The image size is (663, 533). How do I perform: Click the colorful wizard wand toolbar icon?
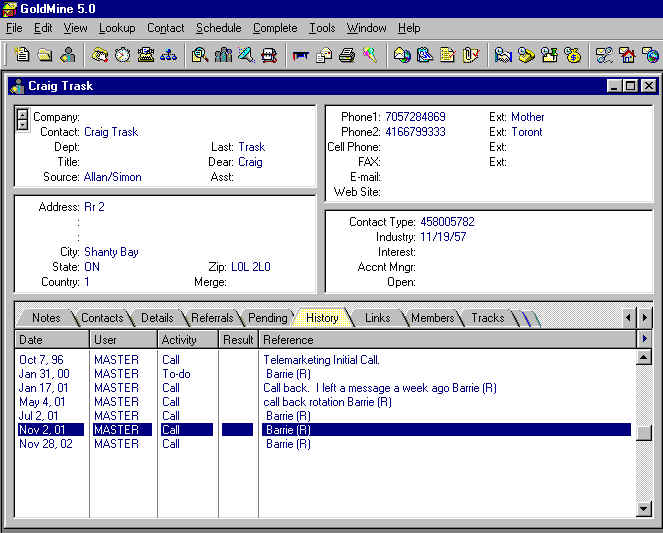tap(370, 55)
